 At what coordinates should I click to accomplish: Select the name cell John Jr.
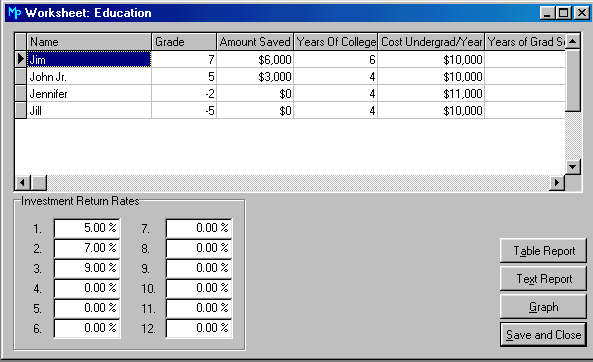coord(89,76)
